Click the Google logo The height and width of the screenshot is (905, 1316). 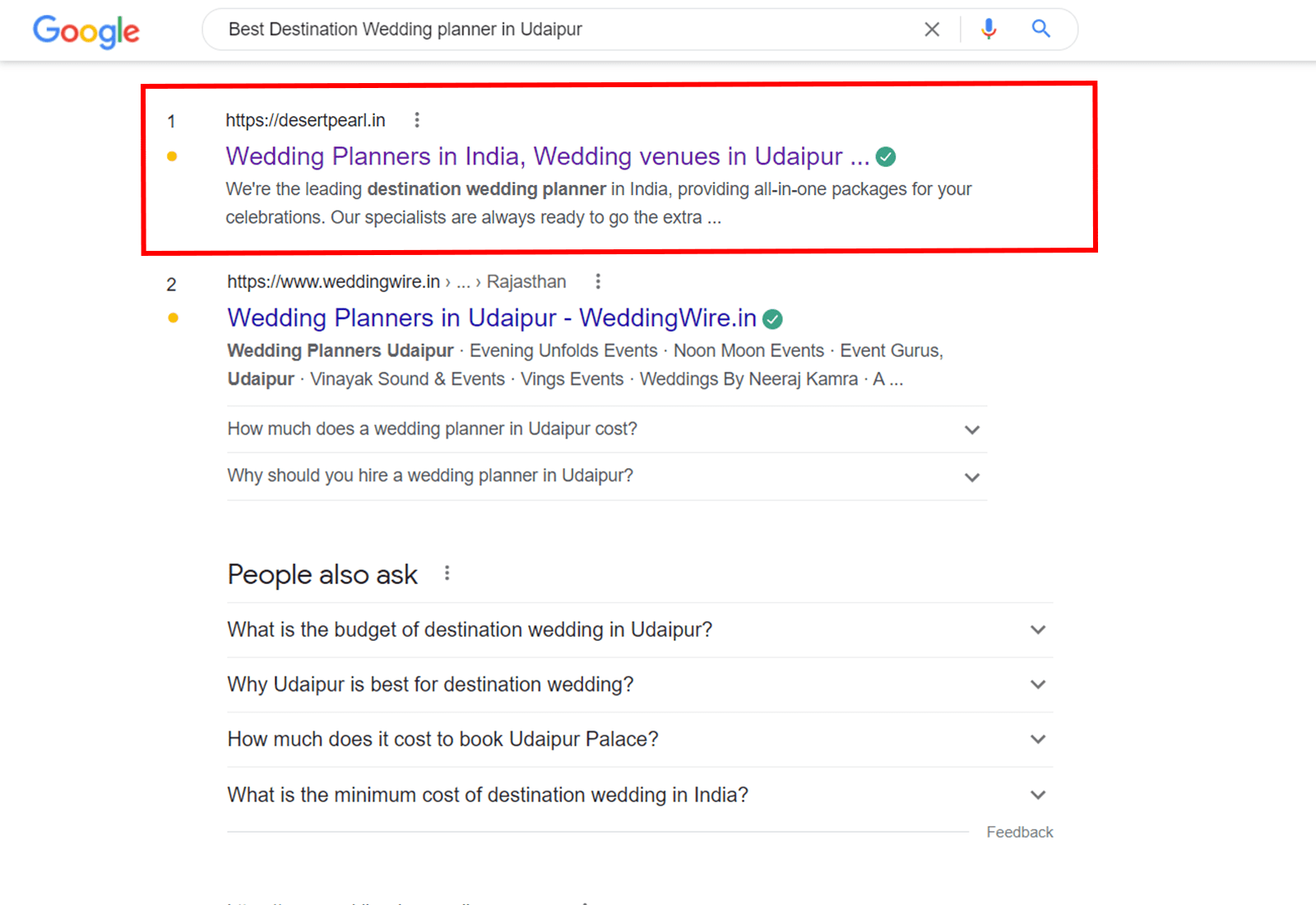(x=86, y=31)
